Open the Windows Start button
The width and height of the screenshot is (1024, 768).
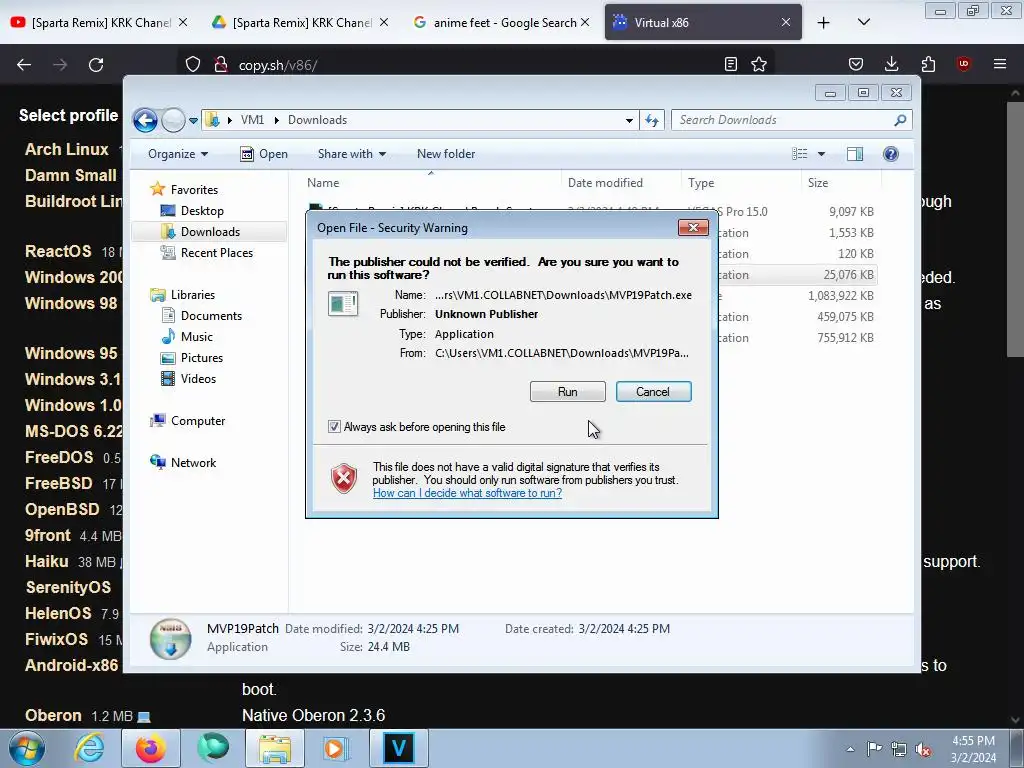pos(27,748)
